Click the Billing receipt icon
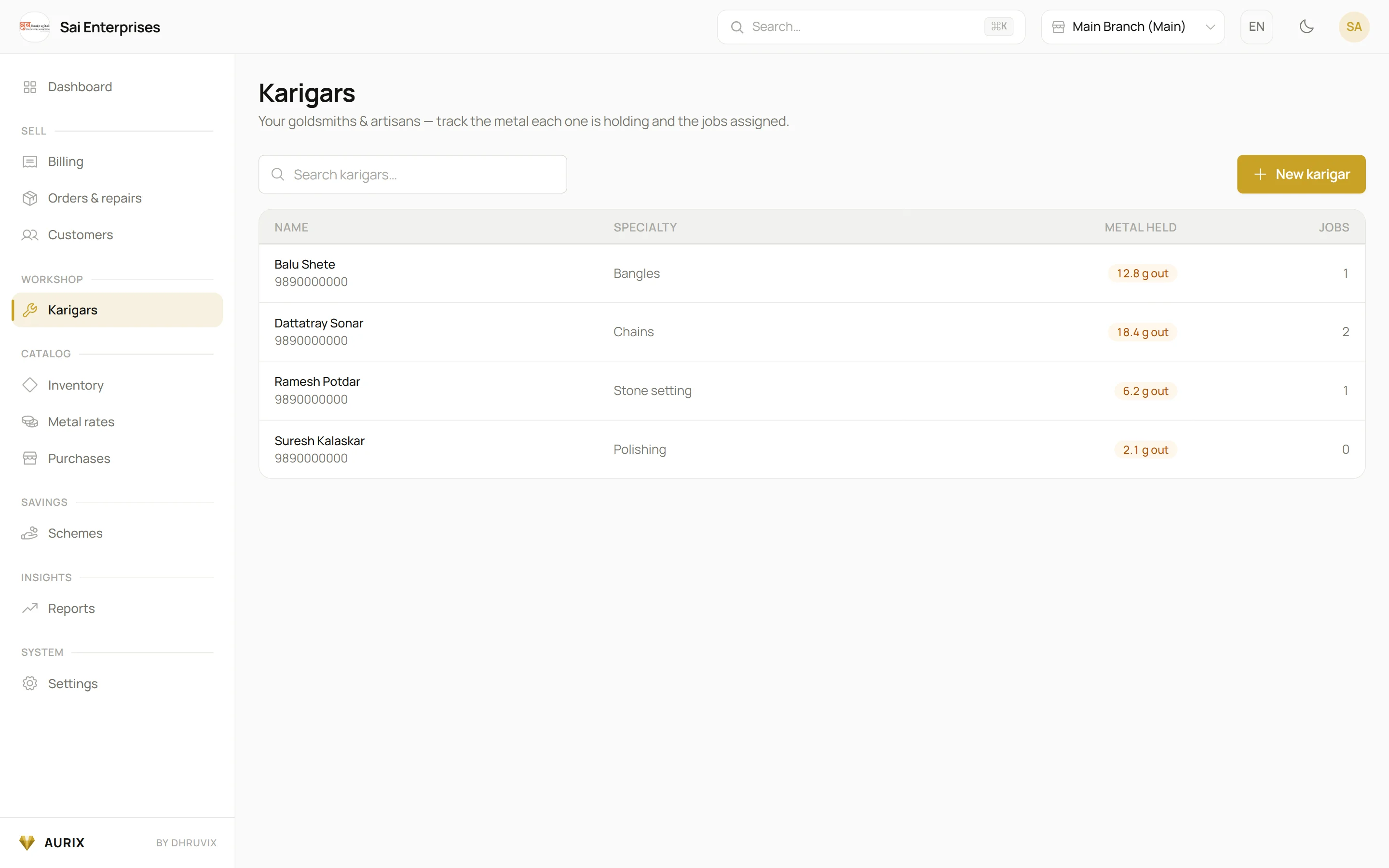The width and height of the screenshot is (1389, 868). click(x=30, y=162)
